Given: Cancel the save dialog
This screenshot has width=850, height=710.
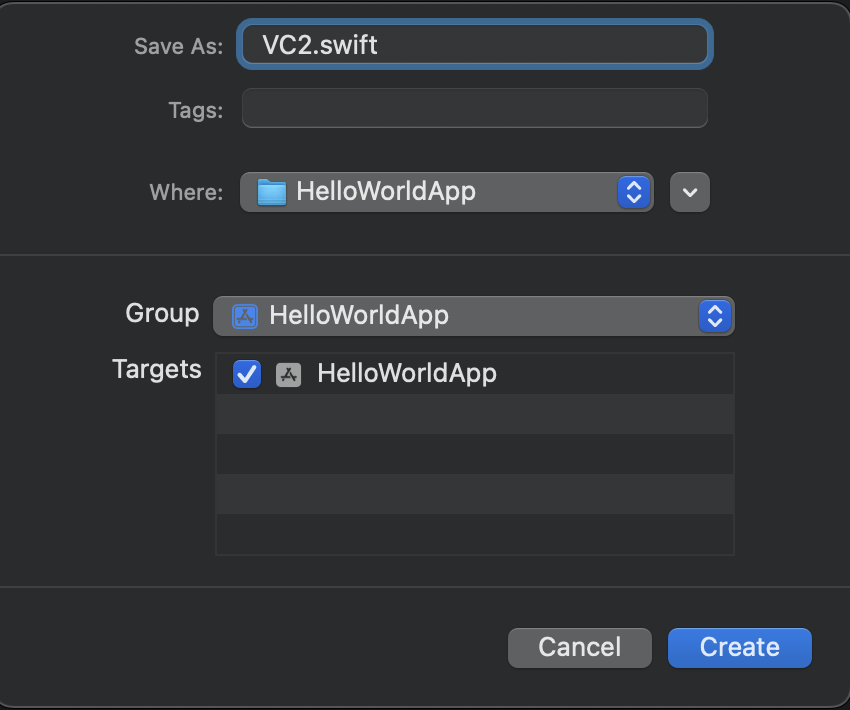Looking at the screenshot, I should (x=579, y=648).
